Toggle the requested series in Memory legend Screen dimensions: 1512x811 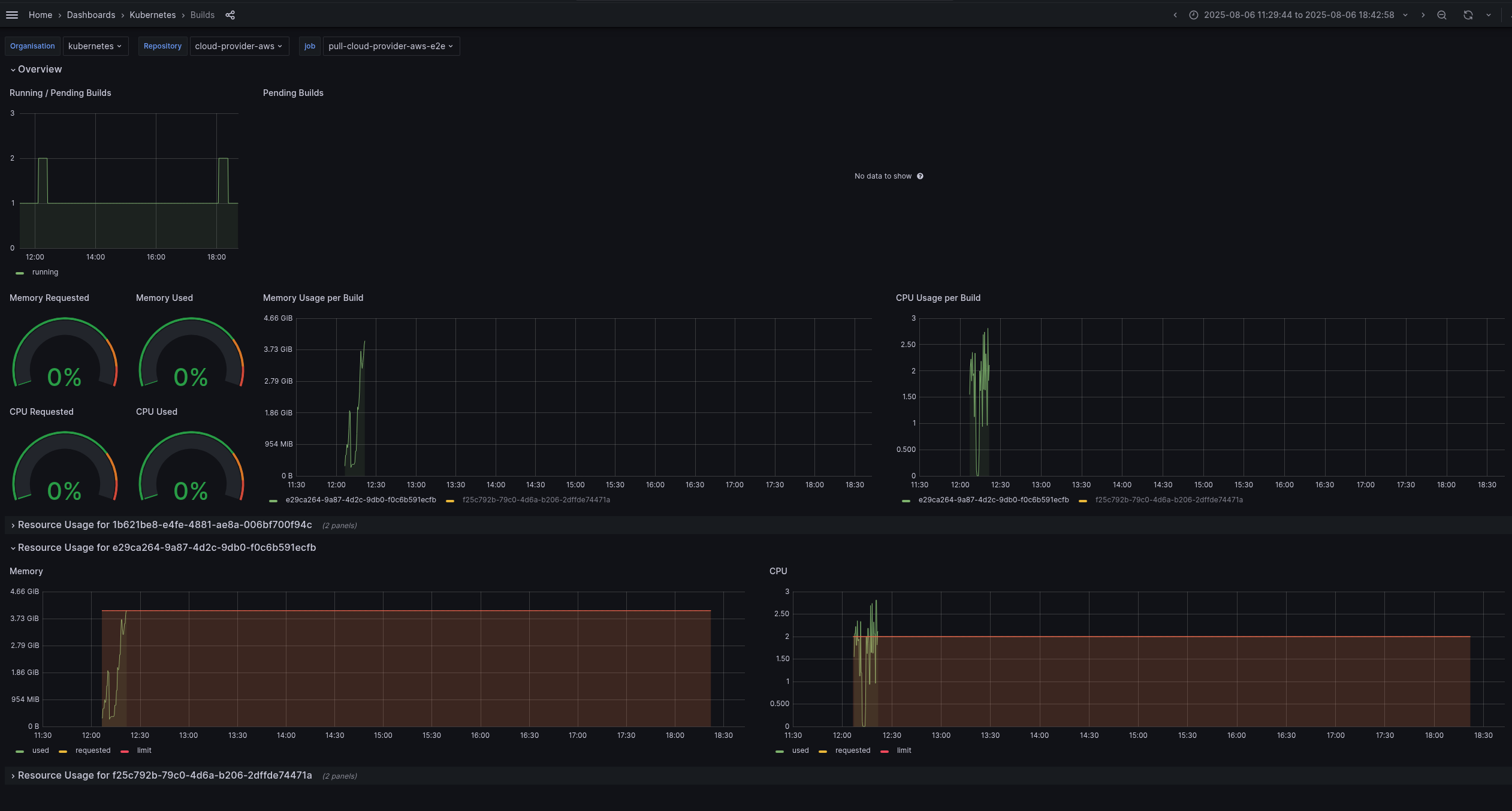tap(92, 750)
